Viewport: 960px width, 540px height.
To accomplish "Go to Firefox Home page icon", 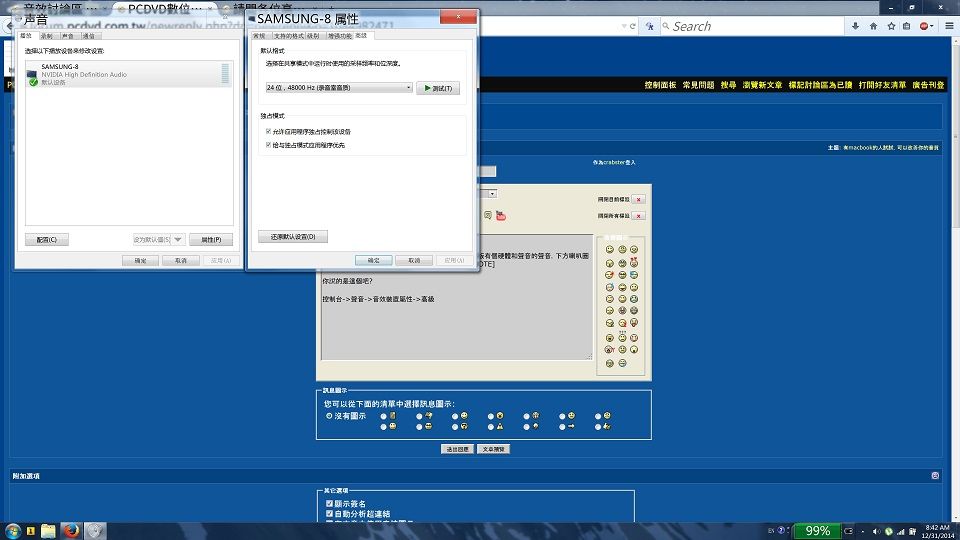I will [873, 26].
